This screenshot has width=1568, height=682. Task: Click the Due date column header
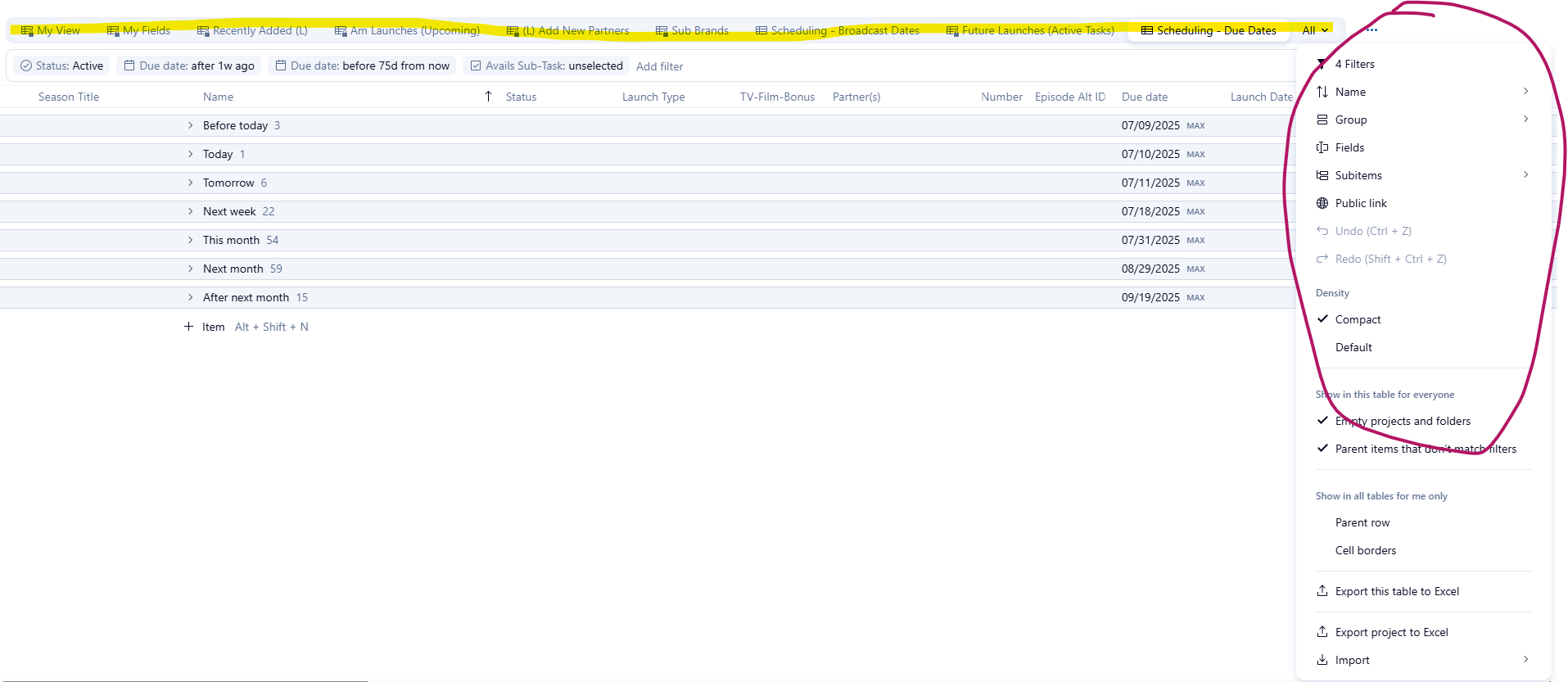click(1145, 97)
